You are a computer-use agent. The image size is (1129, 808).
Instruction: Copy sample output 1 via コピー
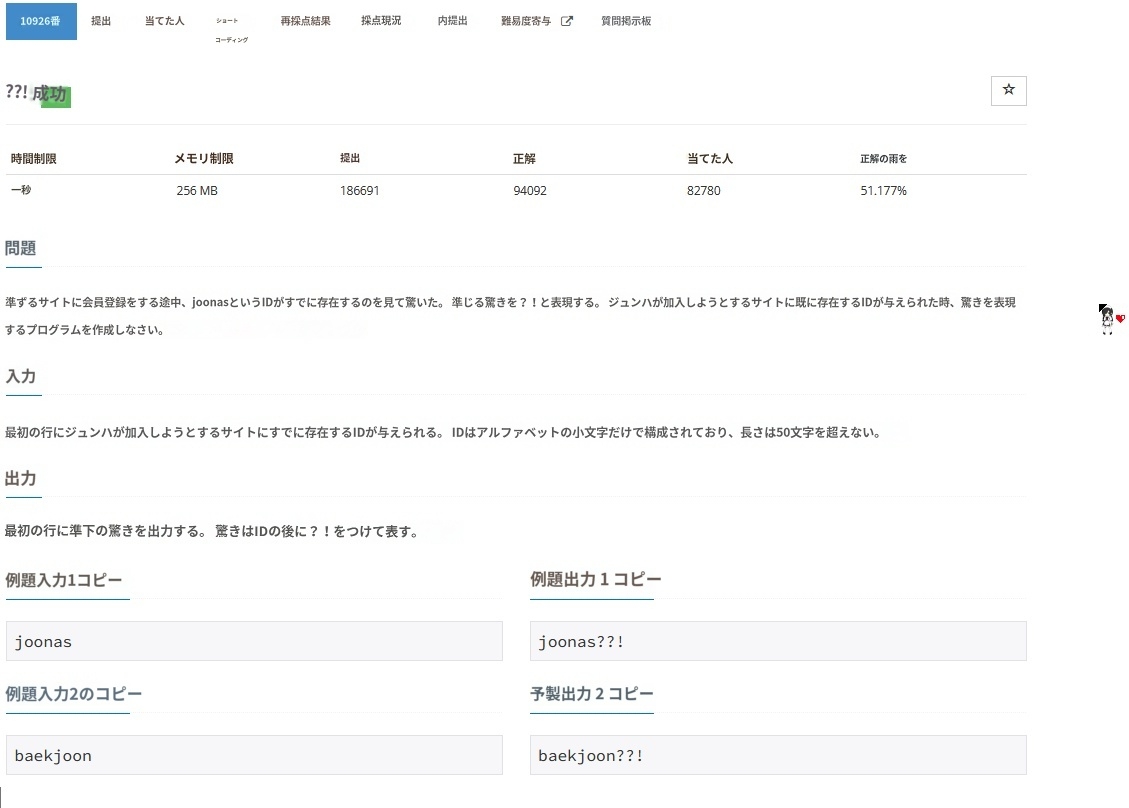637,580
